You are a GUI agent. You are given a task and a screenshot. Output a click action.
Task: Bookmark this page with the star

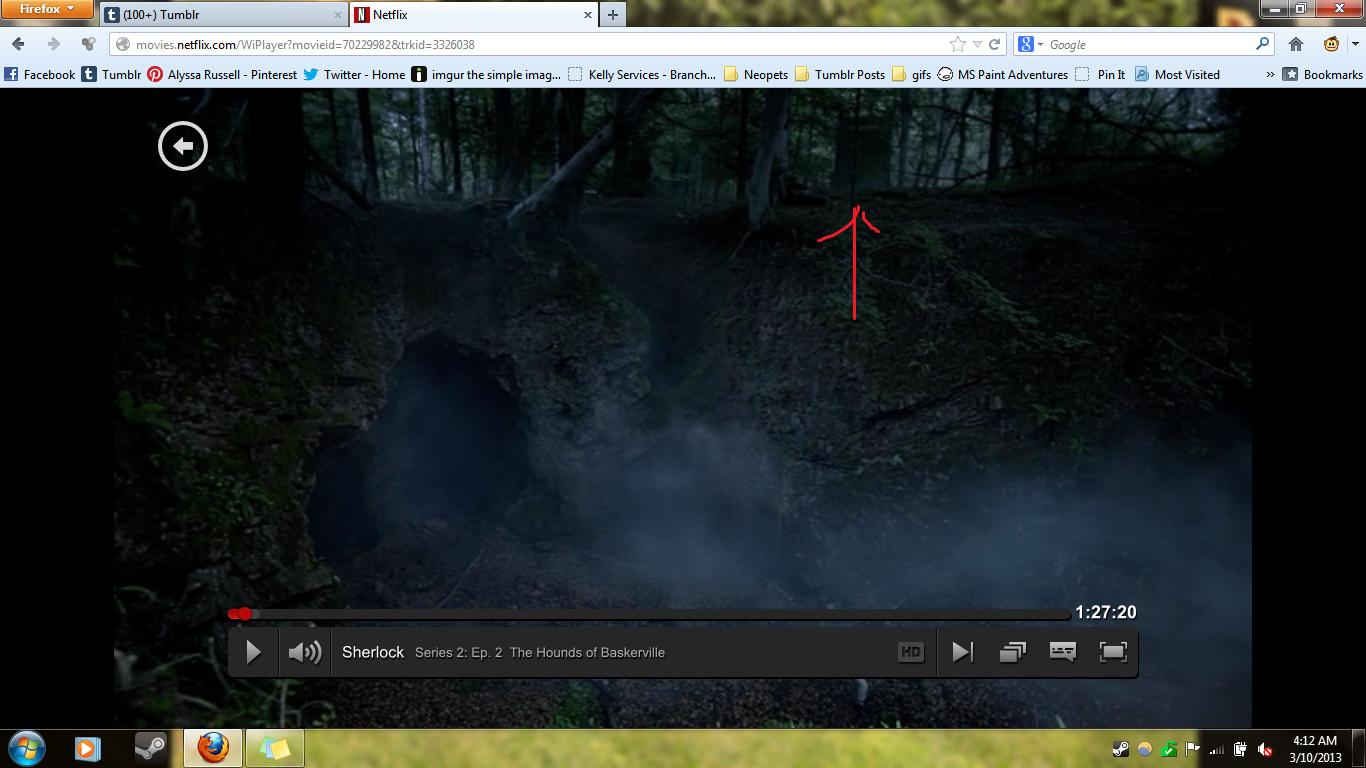coord(958,44)
